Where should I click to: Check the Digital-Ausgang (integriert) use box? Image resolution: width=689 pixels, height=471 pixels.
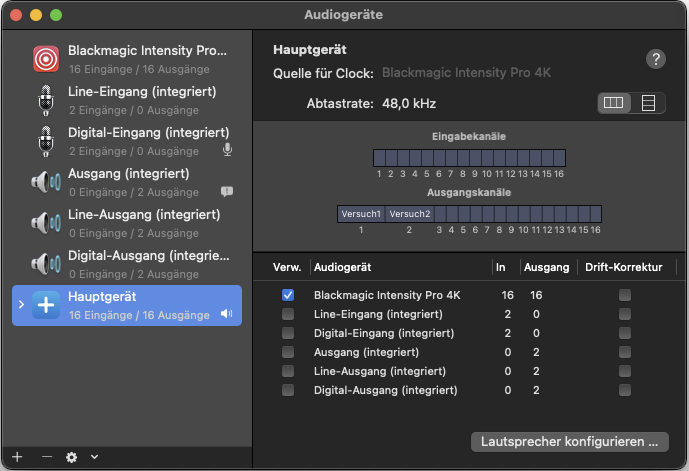click(x=288, y=390)
